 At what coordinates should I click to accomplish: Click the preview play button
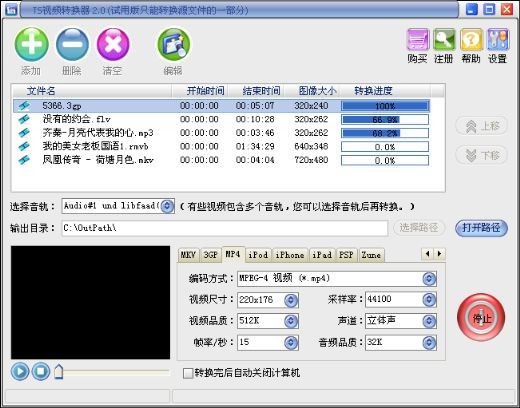20,371
